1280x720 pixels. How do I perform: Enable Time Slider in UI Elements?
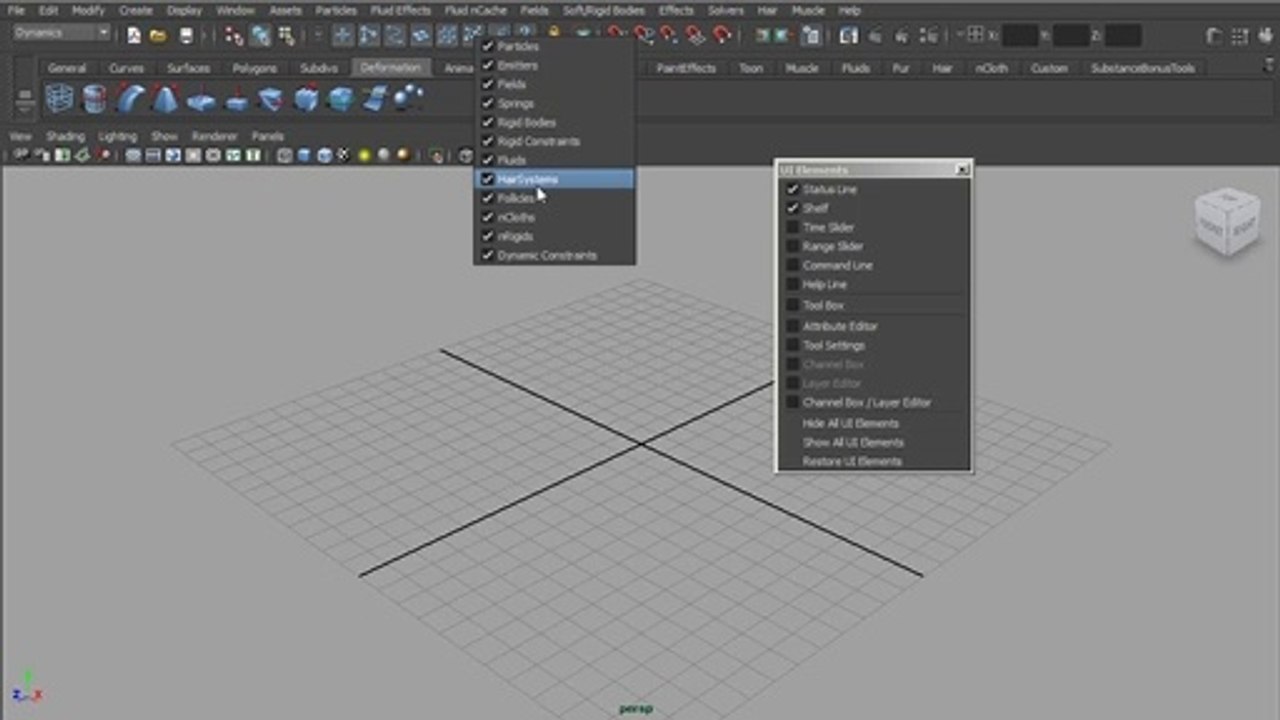[x=792, y=227]
